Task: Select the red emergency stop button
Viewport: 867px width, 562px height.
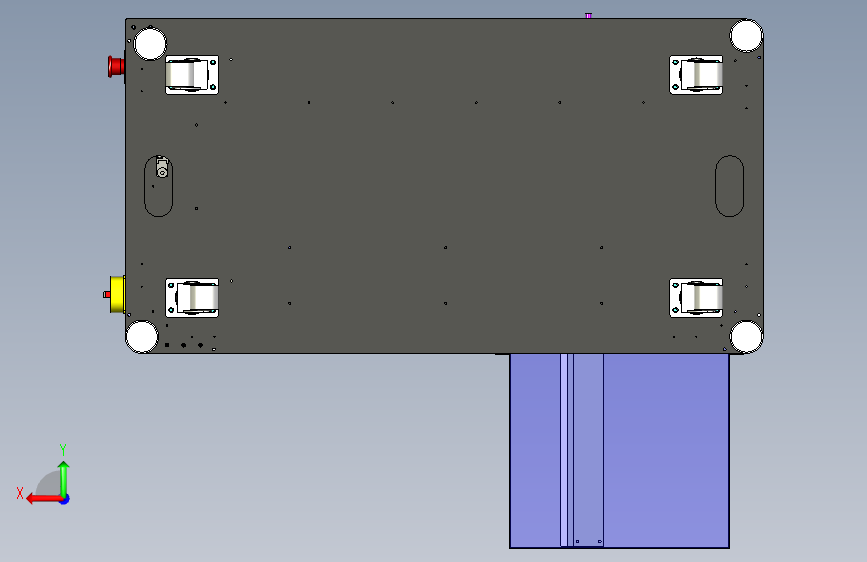Action: 117,66
